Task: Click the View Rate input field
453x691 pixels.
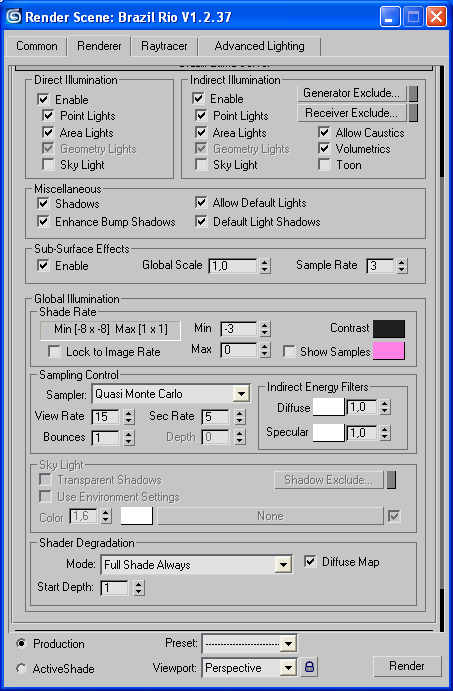Action: coord(105,417)
